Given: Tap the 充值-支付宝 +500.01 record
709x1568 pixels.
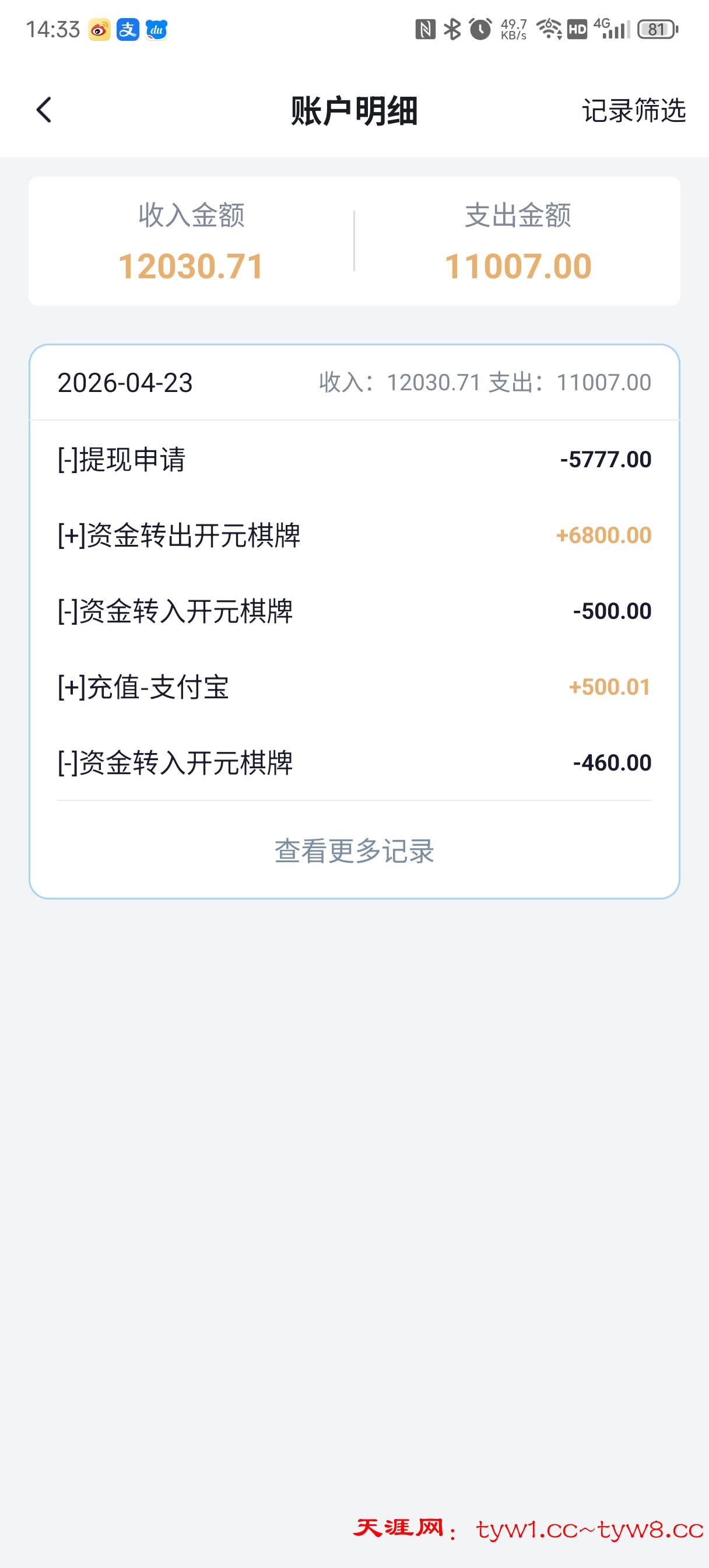Looking at the screenshot, I should tap(354, 687).
